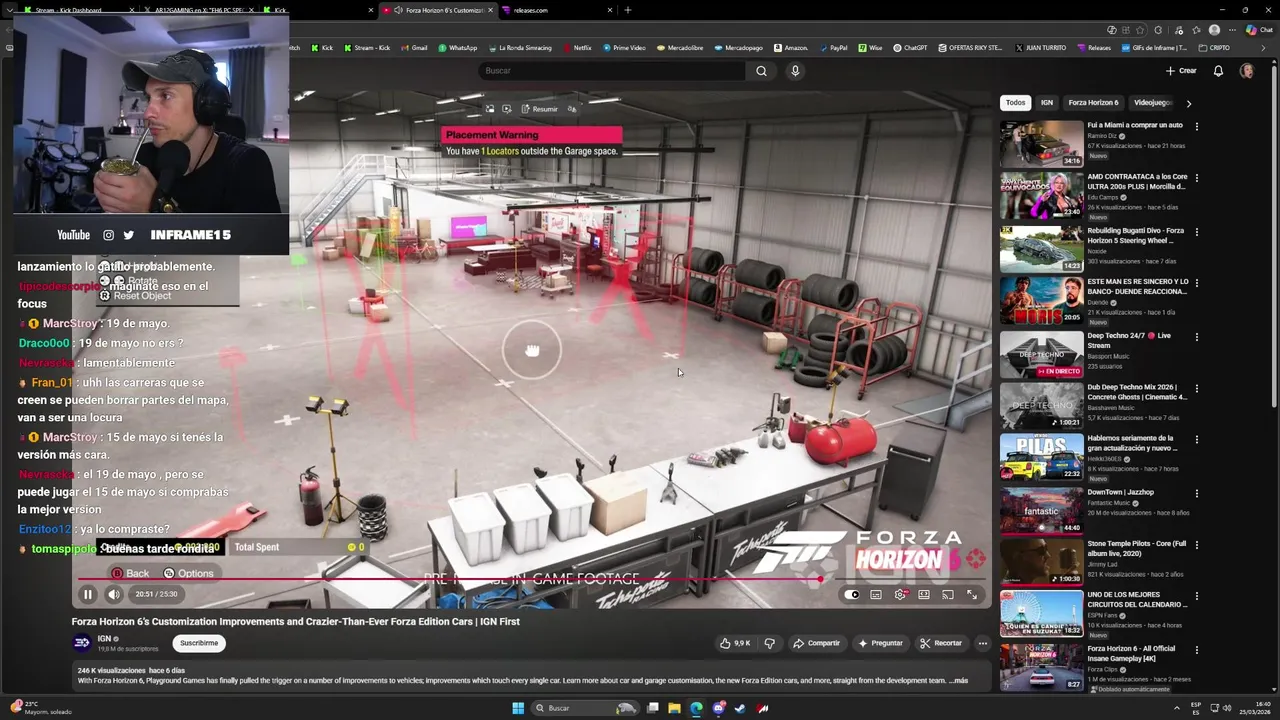Viewport: 1280px width, 720px height.
Task: Open 'Rebuilding Bugatti Divo' video title
Action: tap(1136, 236)
